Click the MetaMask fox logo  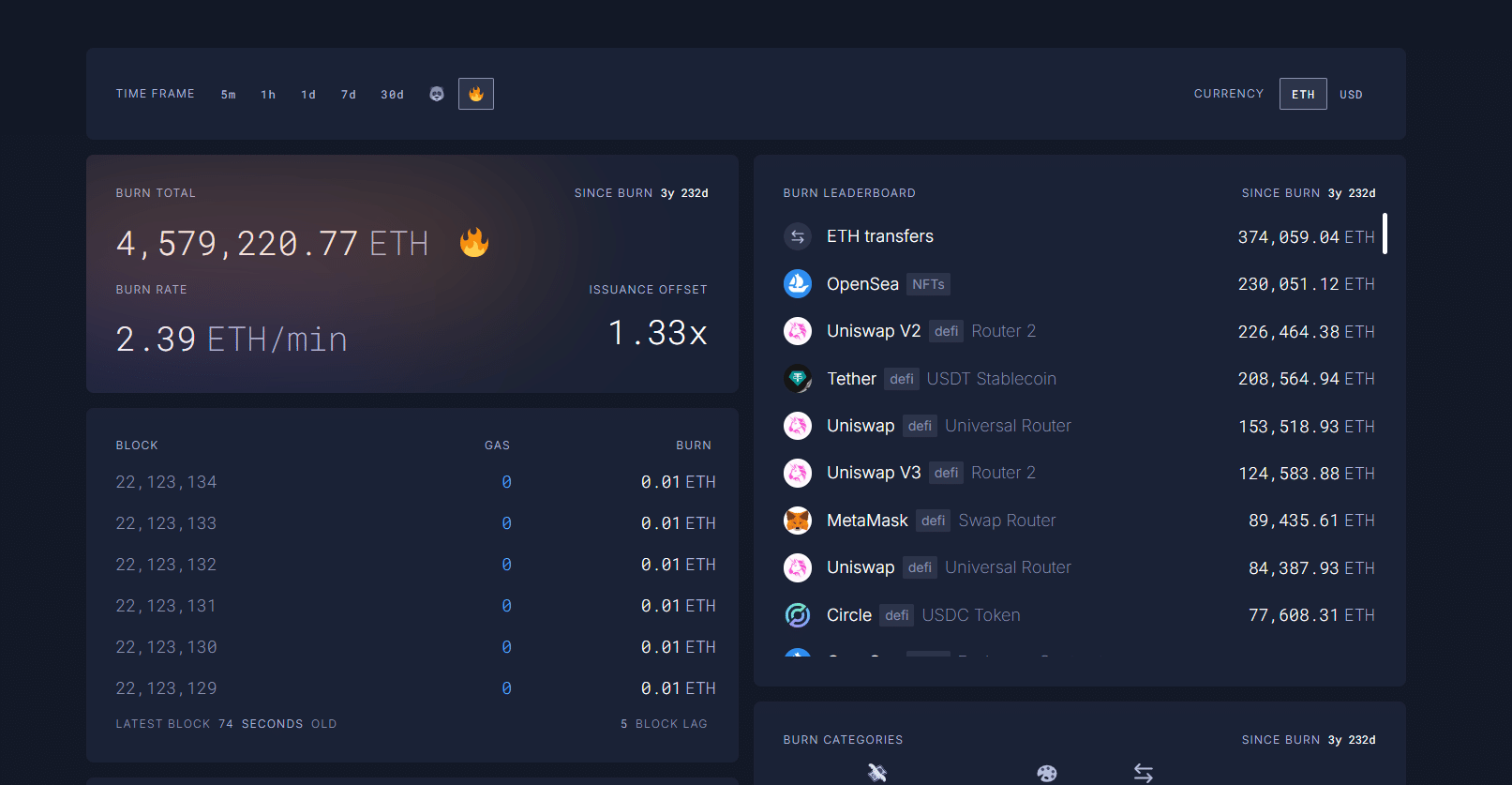798,520
